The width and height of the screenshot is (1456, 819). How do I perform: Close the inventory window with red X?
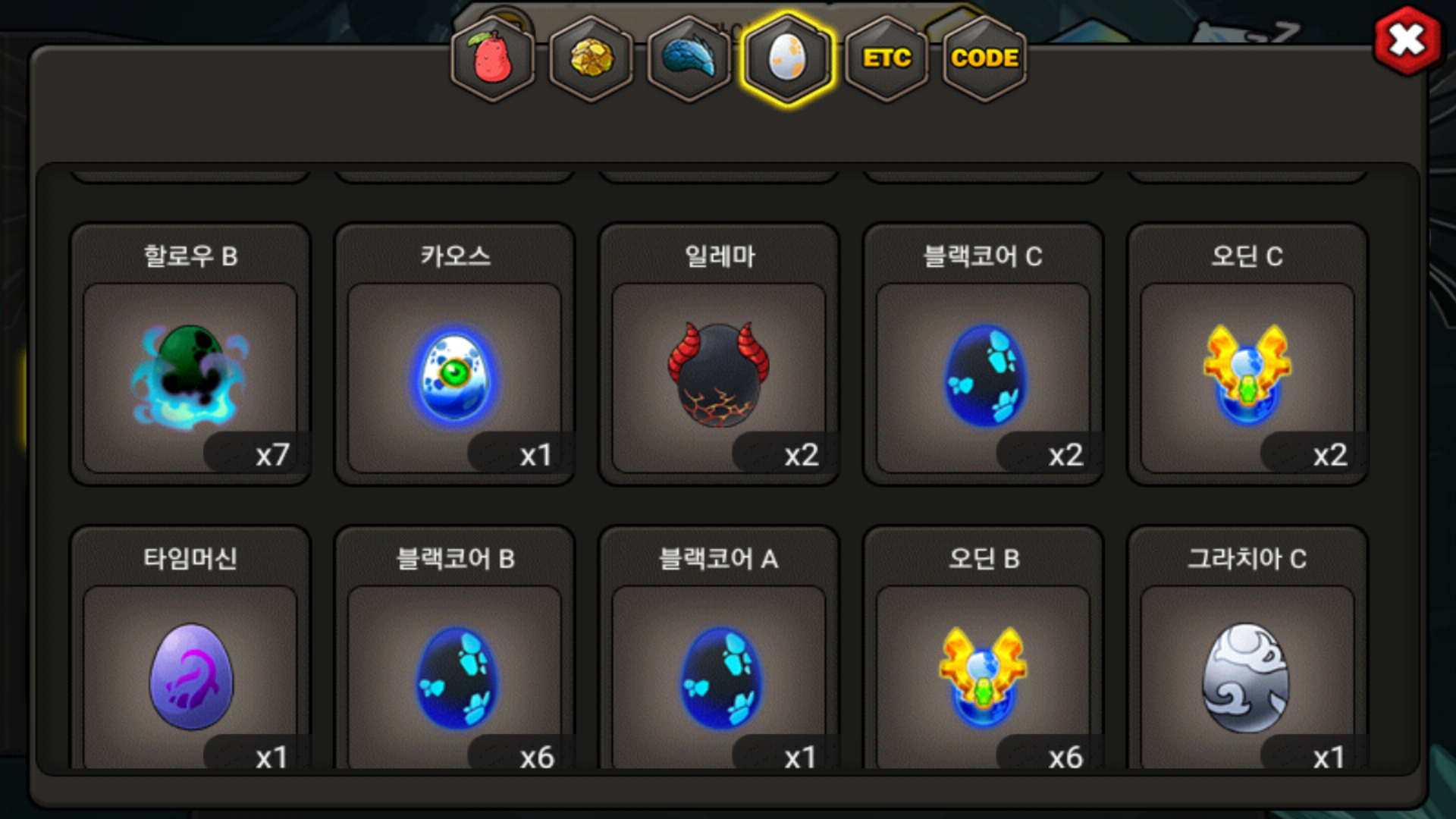1407,40
